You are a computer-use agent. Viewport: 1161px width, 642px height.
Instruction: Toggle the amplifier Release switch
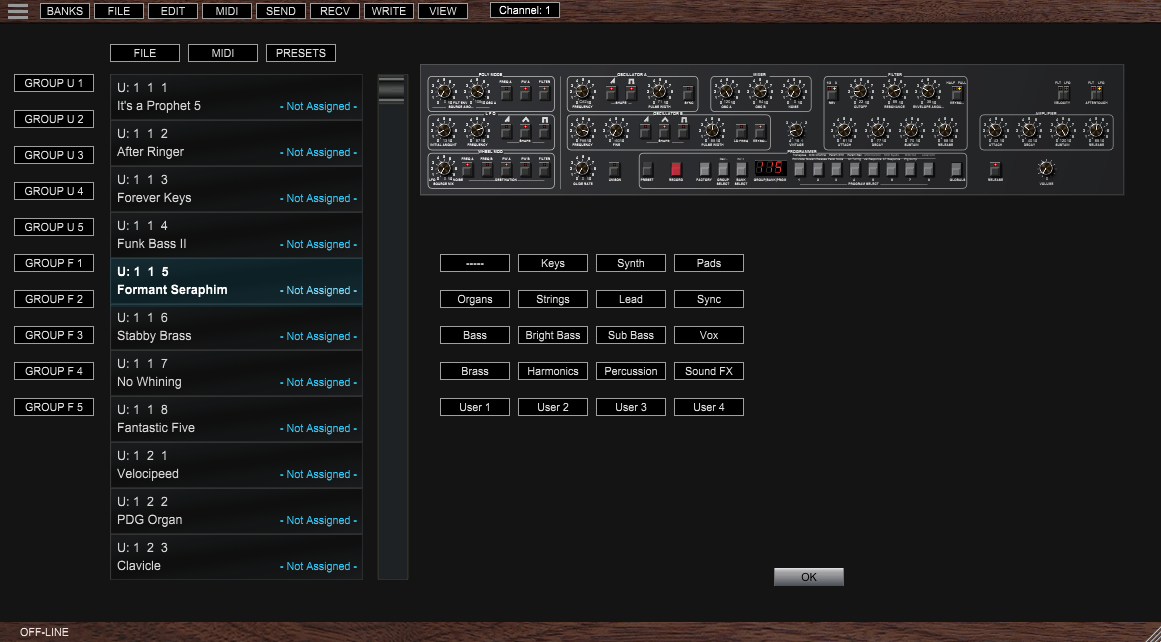[995, 168]
